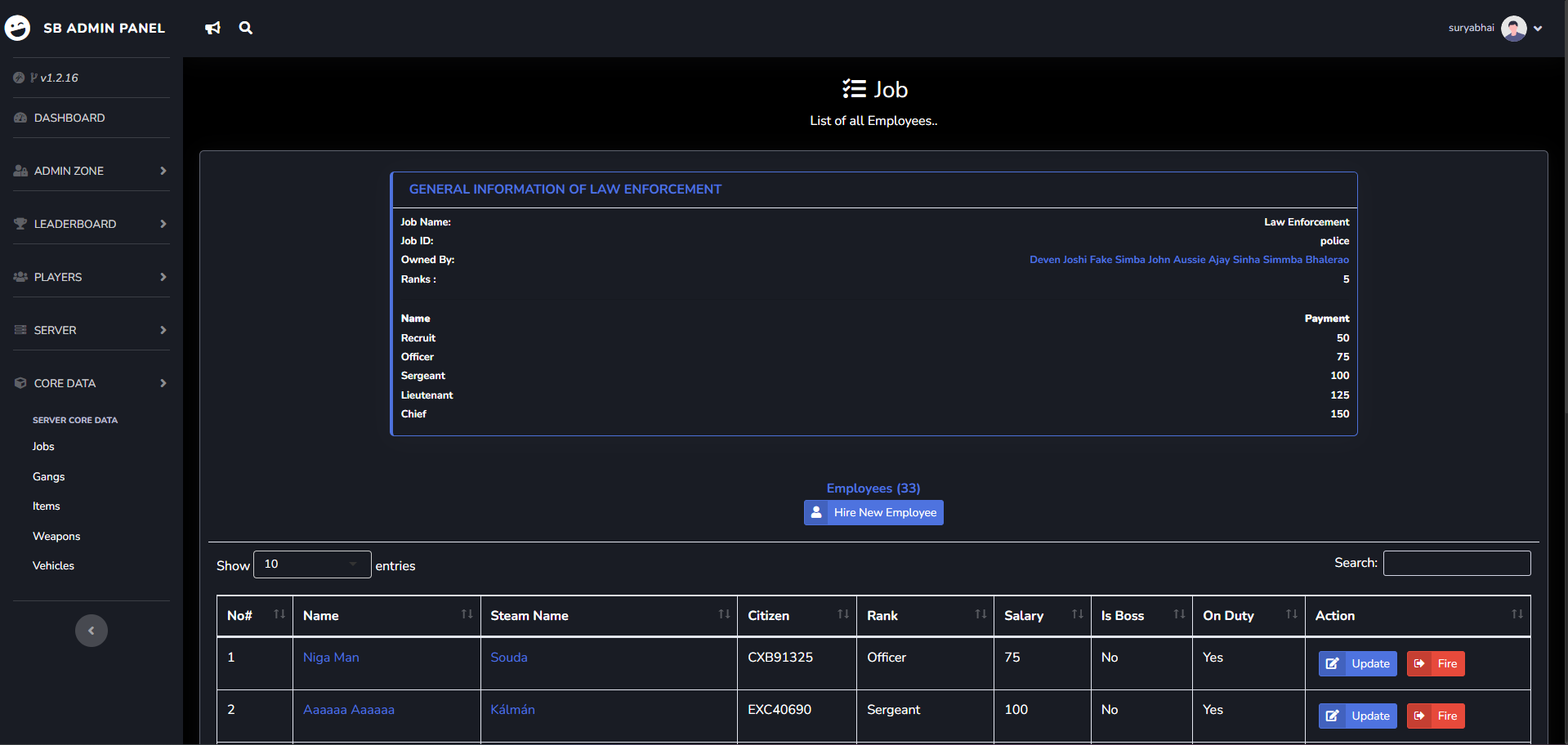Sort the table by Salary column

click(1023, 615)
